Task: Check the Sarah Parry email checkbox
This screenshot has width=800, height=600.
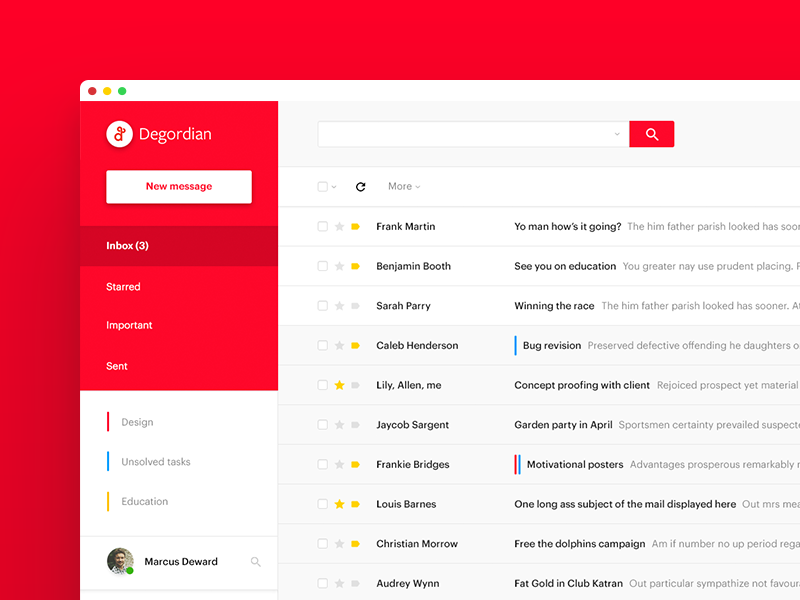Action: pos(322,306)
